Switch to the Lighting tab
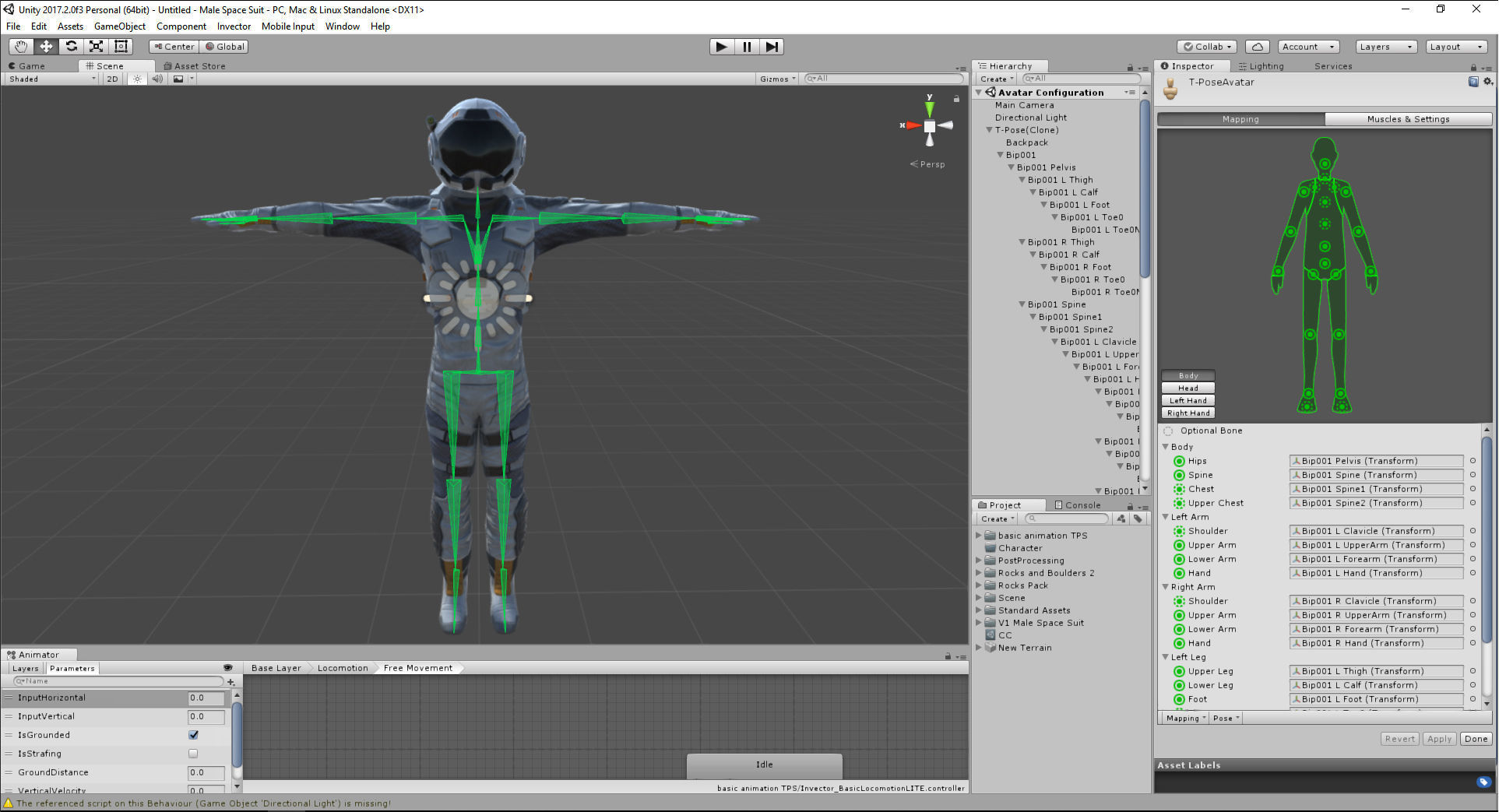1499x812 pixels. click(1261, 66)
